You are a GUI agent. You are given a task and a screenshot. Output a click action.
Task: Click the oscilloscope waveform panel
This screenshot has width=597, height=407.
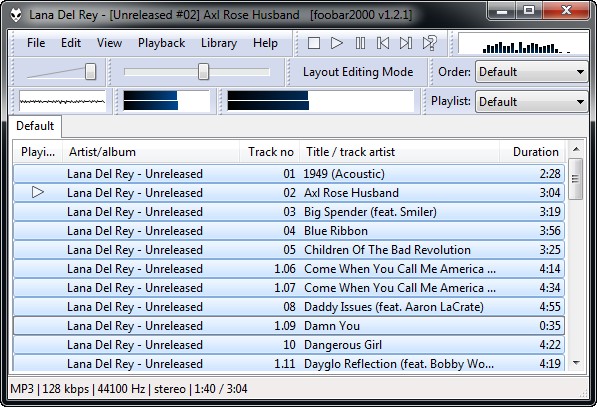62,101
